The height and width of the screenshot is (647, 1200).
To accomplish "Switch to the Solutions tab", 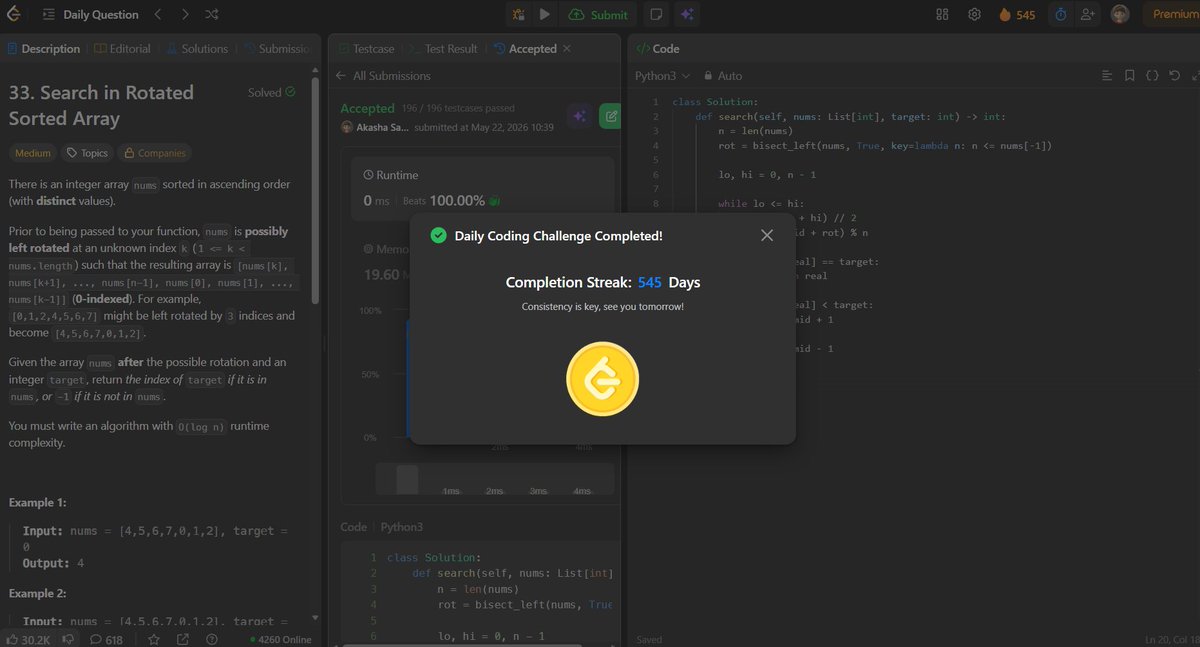I will [197, 48].
